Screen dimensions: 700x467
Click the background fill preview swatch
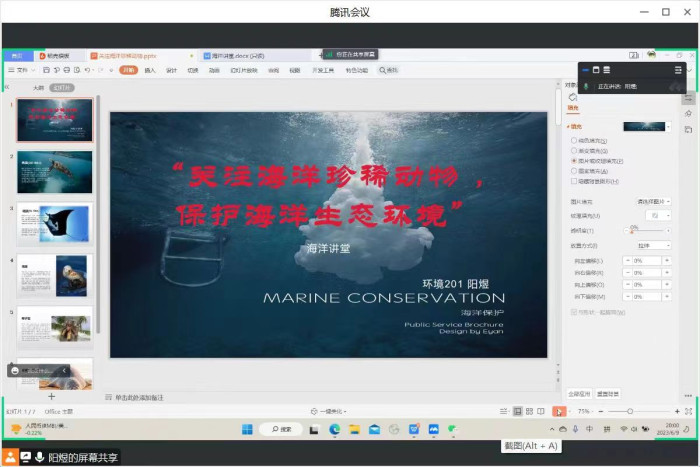(644, 127)
